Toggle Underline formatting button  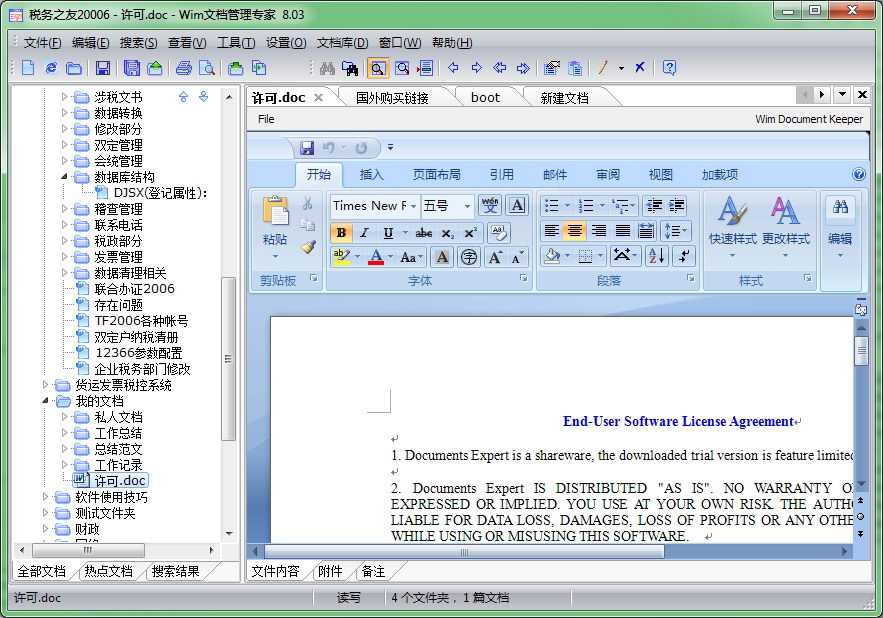pyautogui.click(x=388, y=233)
